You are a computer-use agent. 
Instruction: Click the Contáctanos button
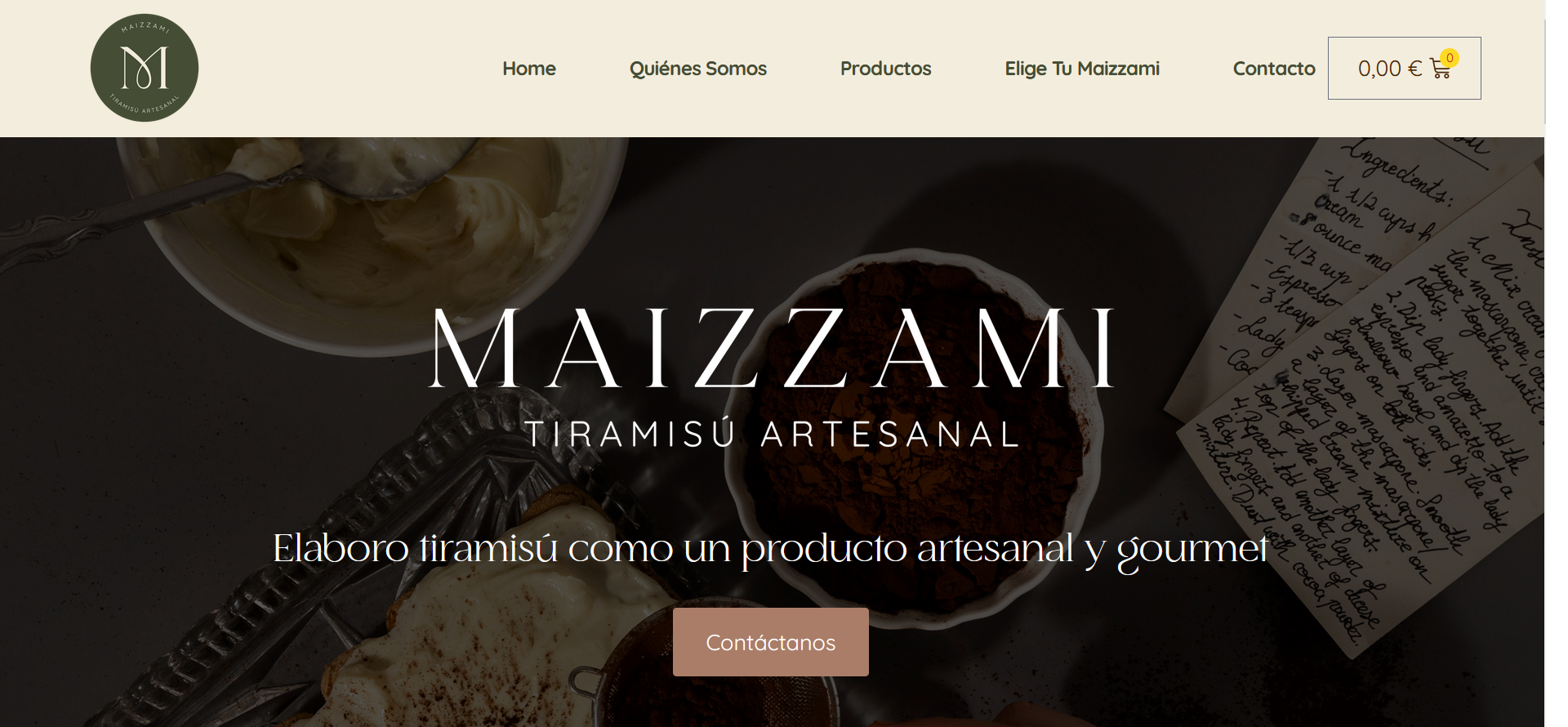point(770,642)
